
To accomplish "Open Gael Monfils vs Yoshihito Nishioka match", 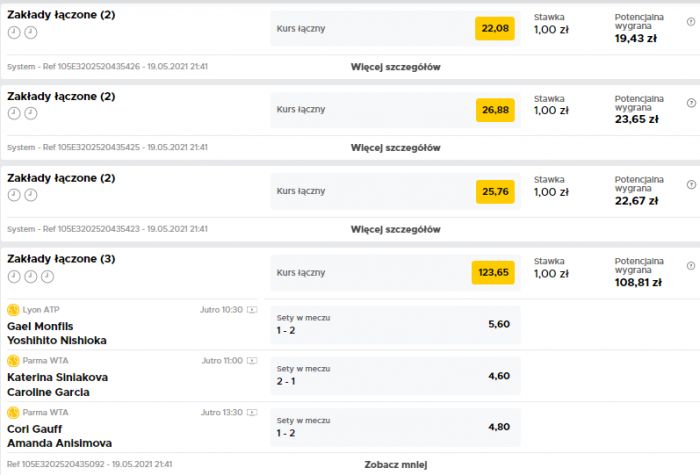I will (x=57, y=333).
